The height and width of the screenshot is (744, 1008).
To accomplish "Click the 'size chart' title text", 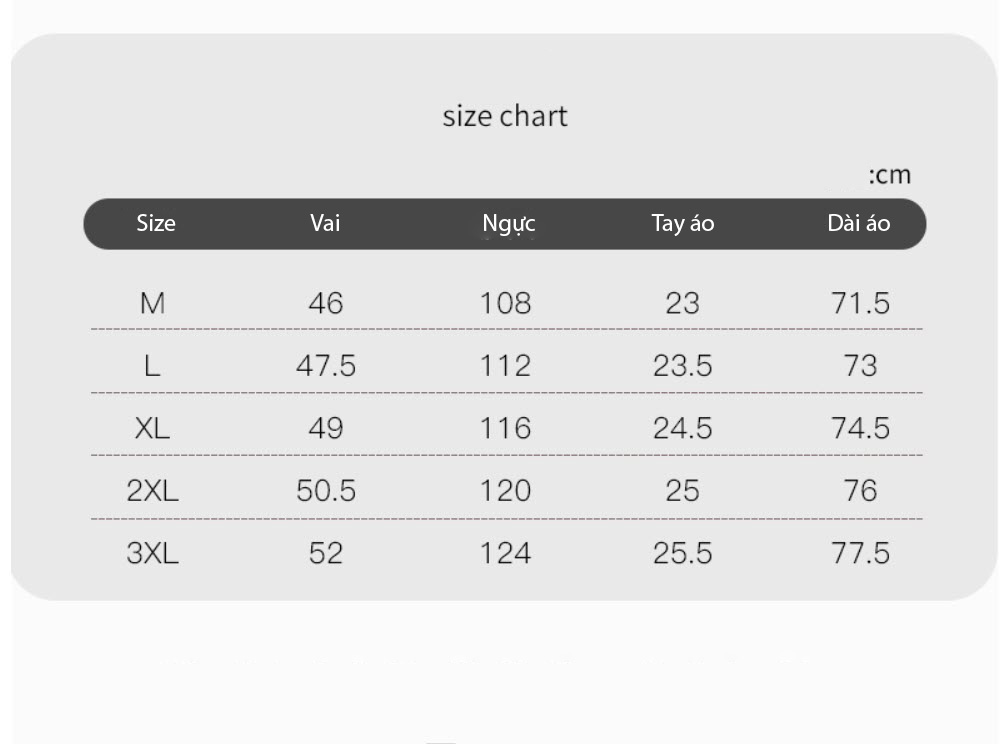I will click(505, 116).
